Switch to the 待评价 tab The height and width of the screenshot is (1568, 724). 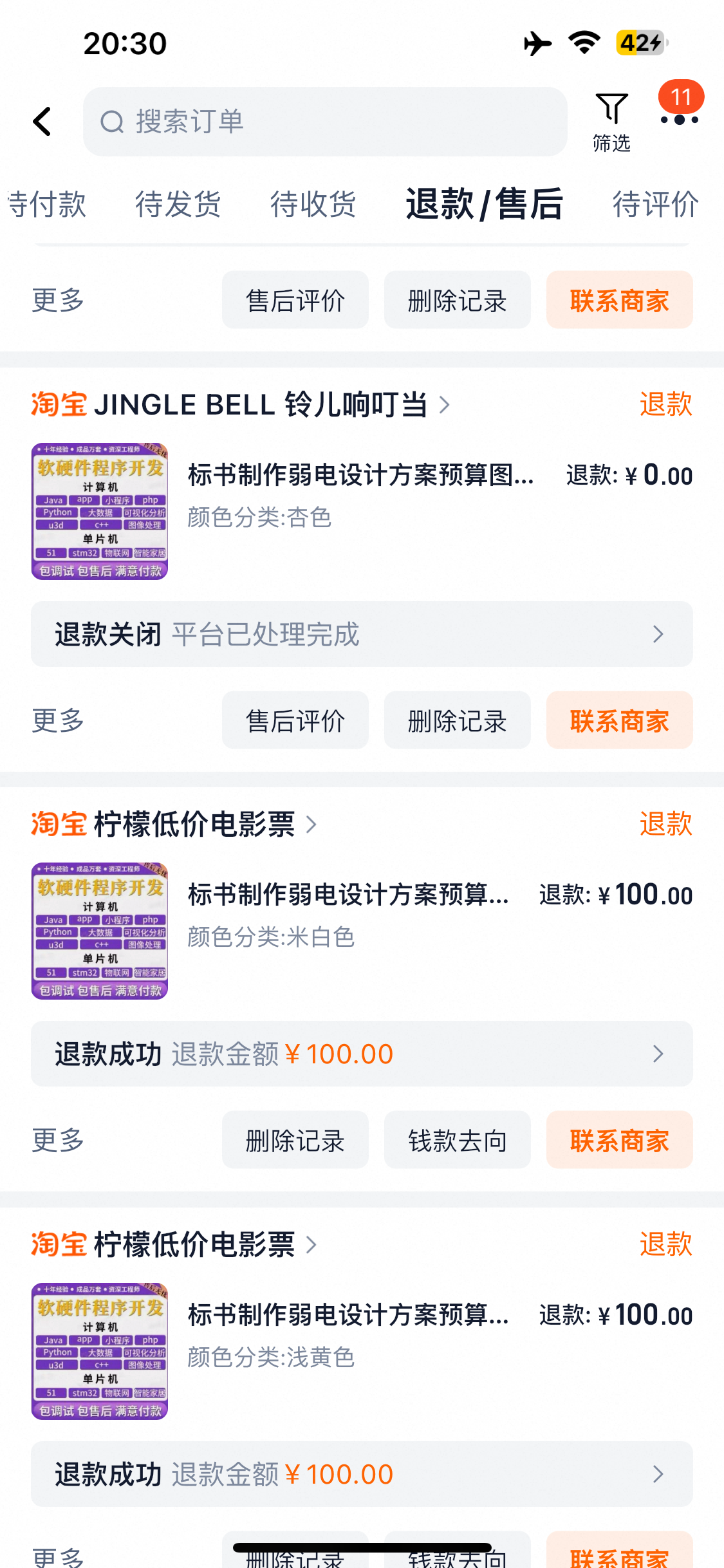click(655, 204)
